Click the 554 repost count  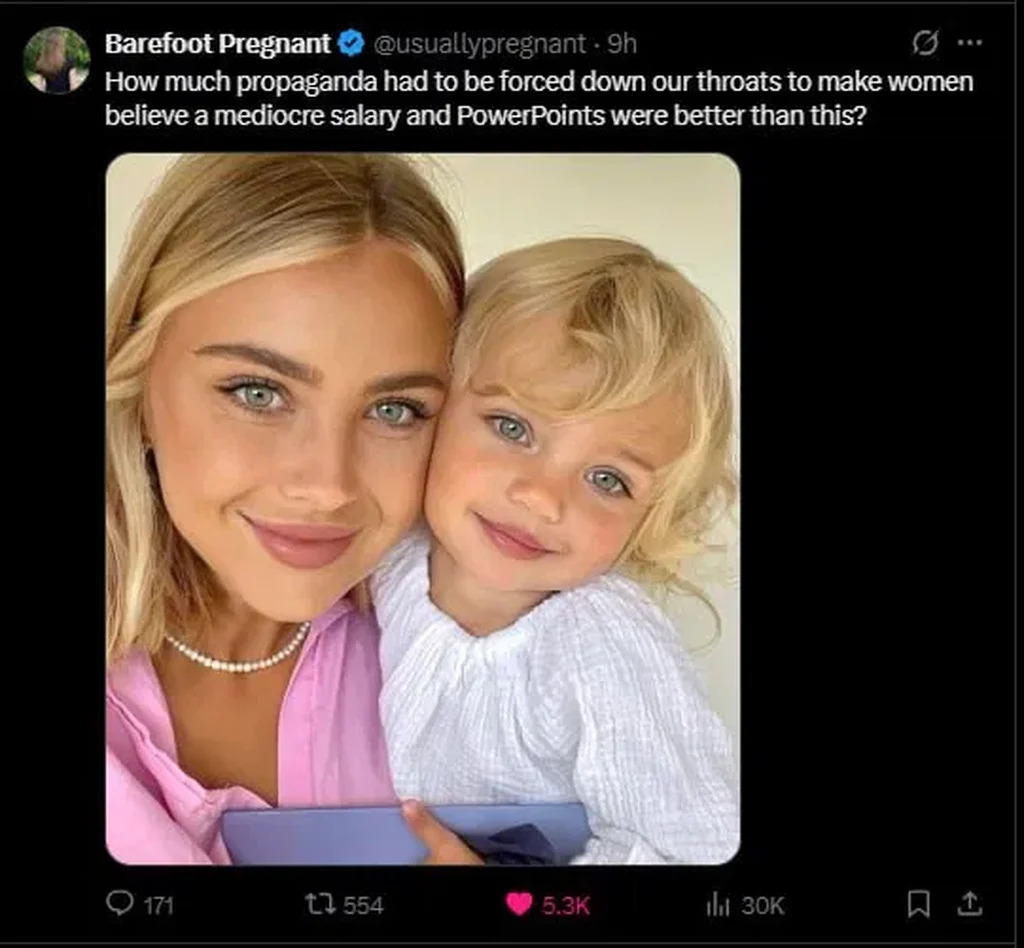[x=363, y=905]
